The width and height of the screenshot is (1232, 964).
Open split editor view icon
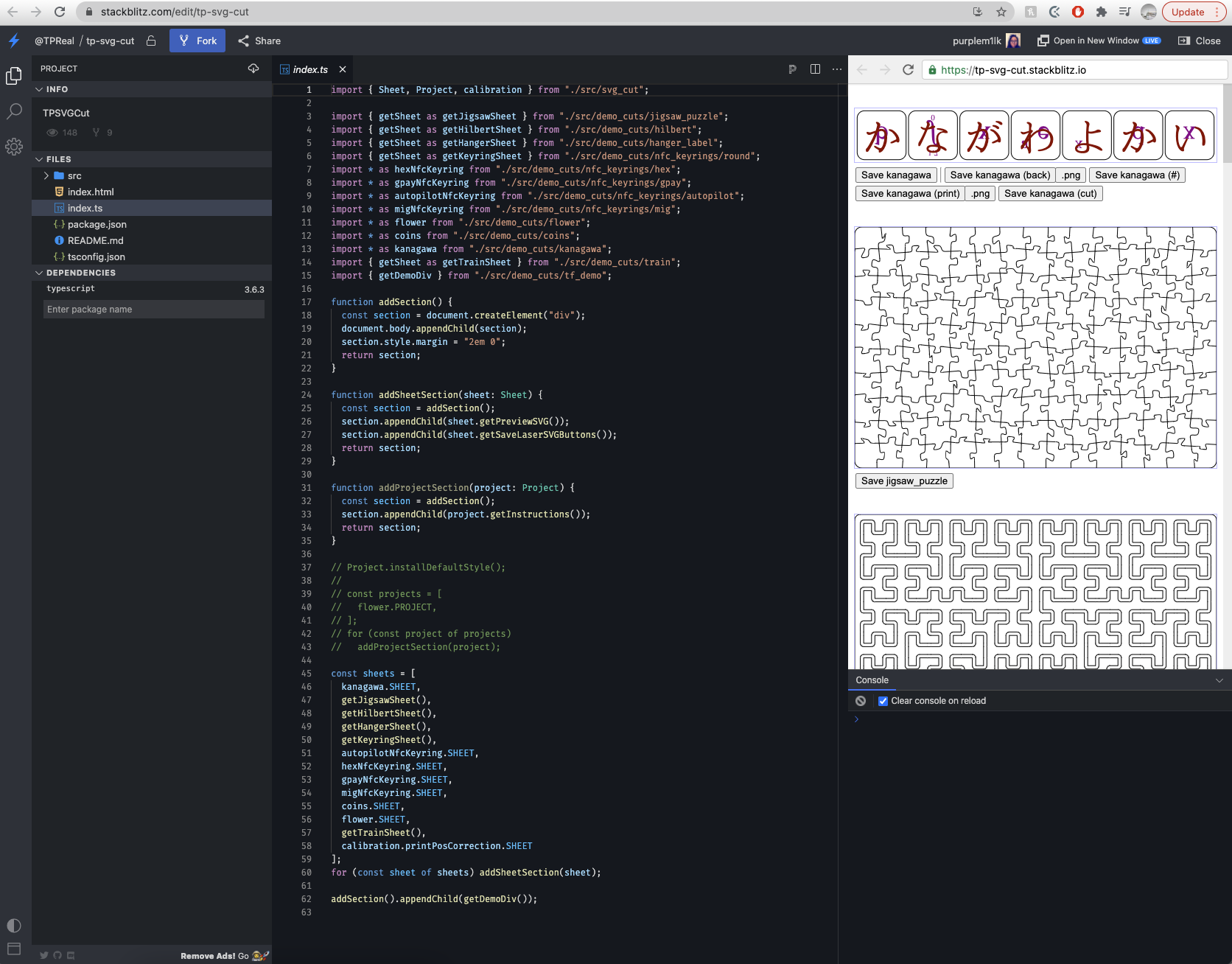click(x=814, y=69)
